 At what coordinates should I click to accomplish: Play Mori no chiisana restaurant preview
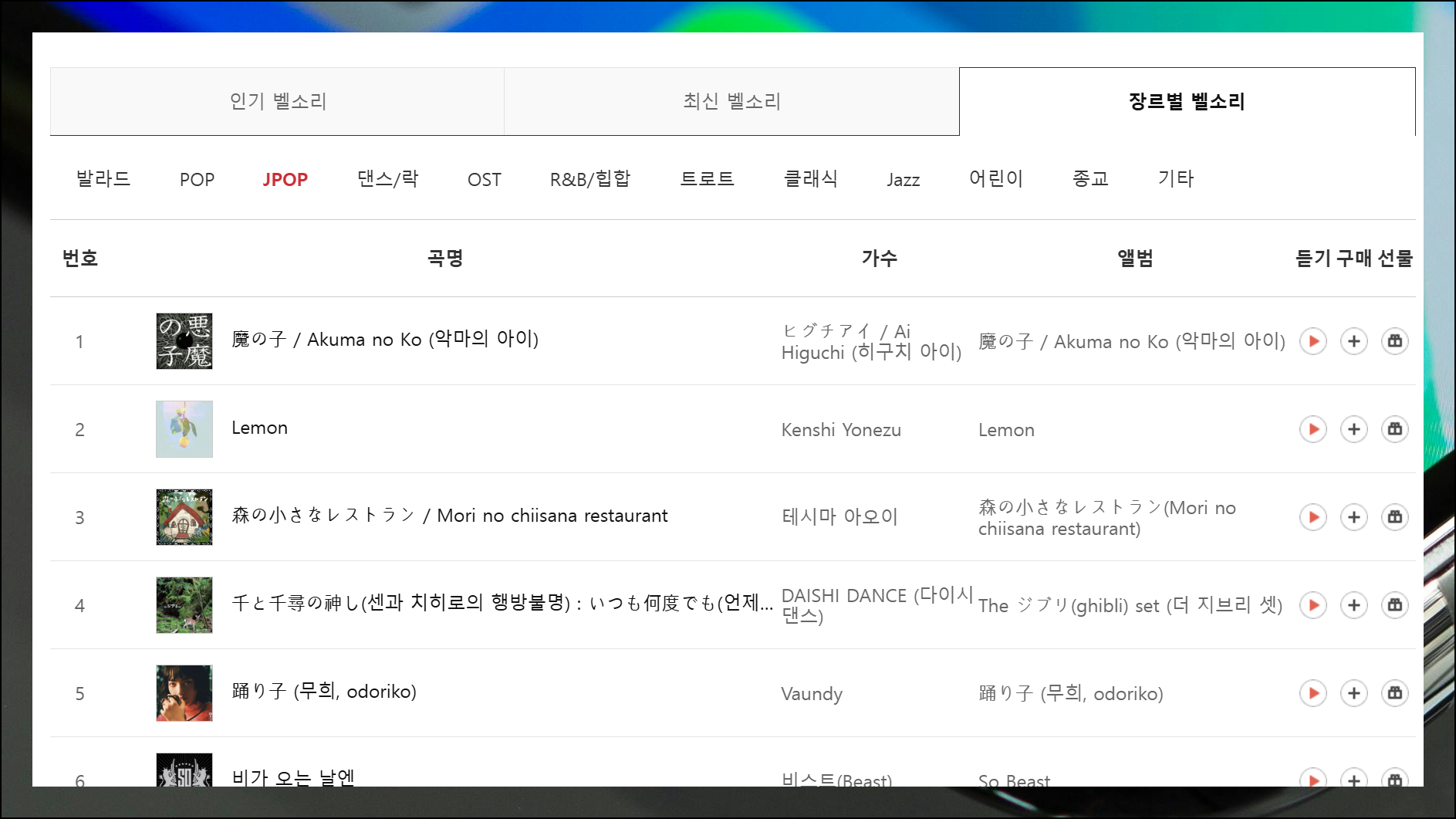tap(1312, 517)
